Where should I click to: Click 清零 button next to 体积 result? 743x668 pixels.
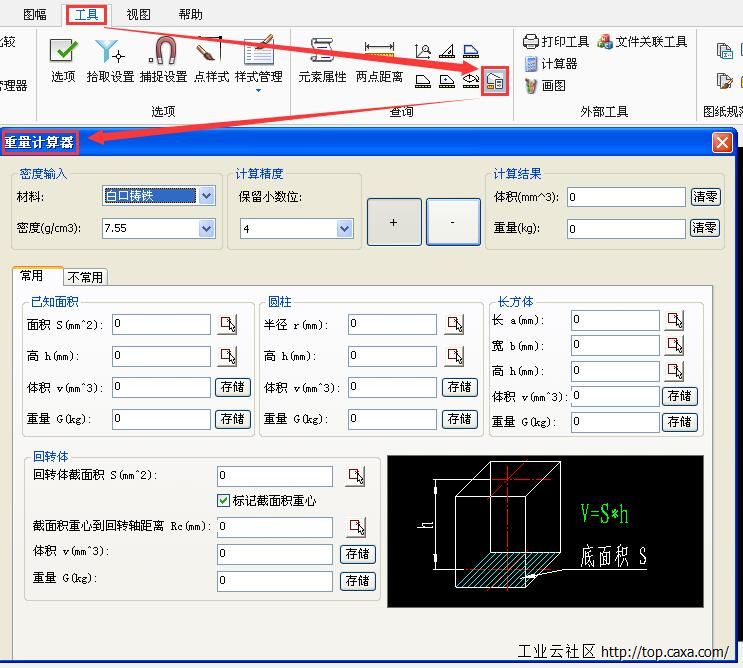coord(705,197)
